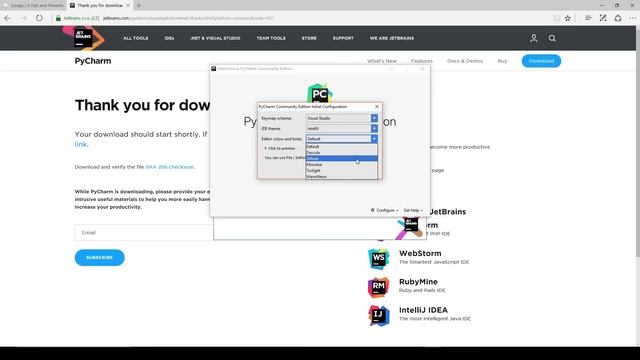Click the green padlock security icon
The width and height of the screenshot is (640, 360).
point(58,18)
